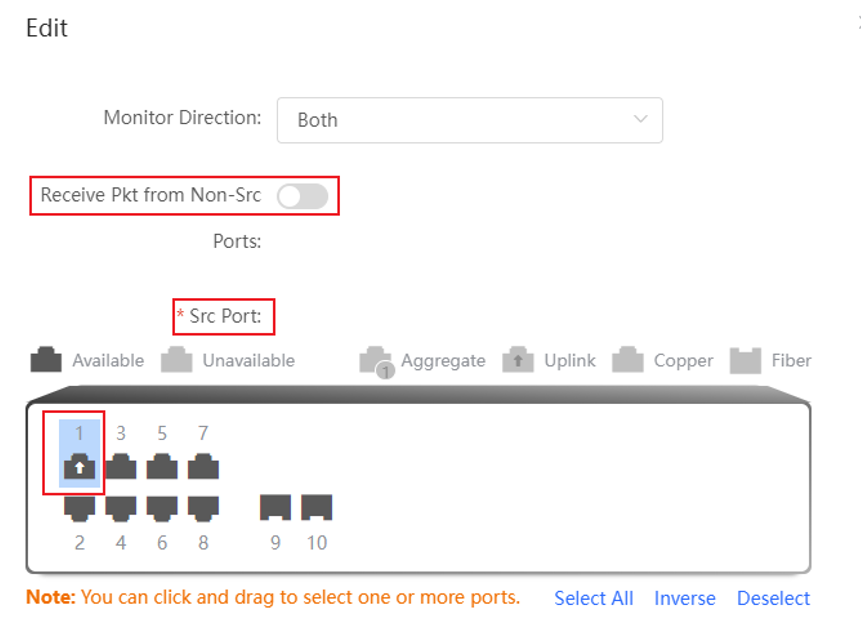
Task: Click the Inverse selection link
Action: 685,598
